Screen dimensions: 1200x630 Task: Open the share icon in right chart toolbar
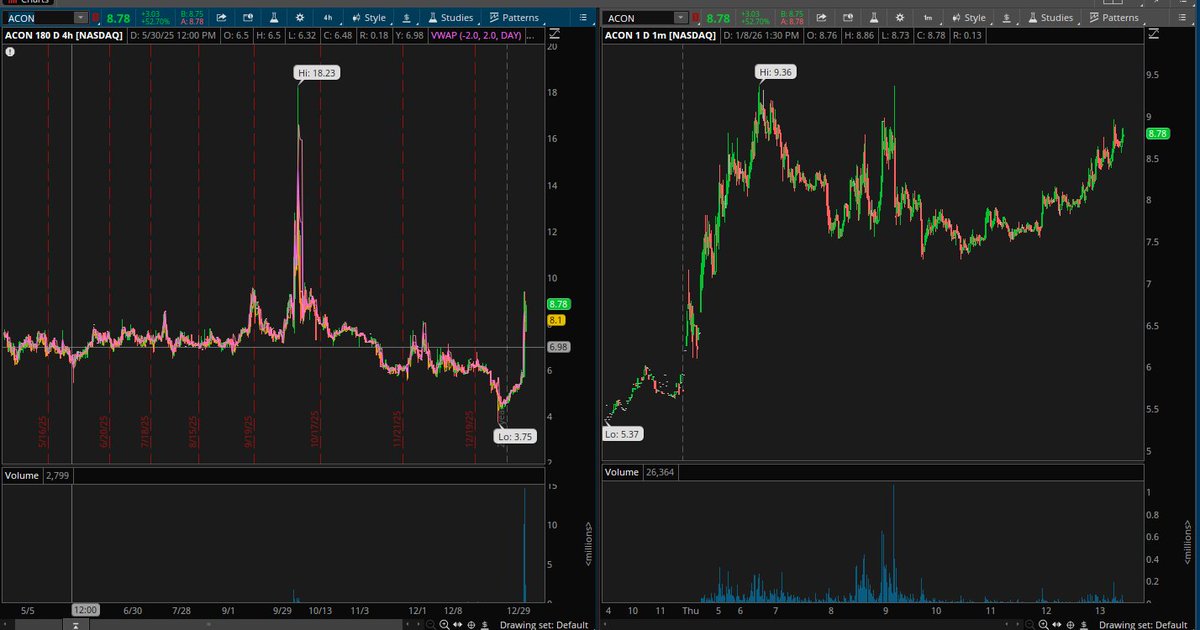click(x=821, y=18)
